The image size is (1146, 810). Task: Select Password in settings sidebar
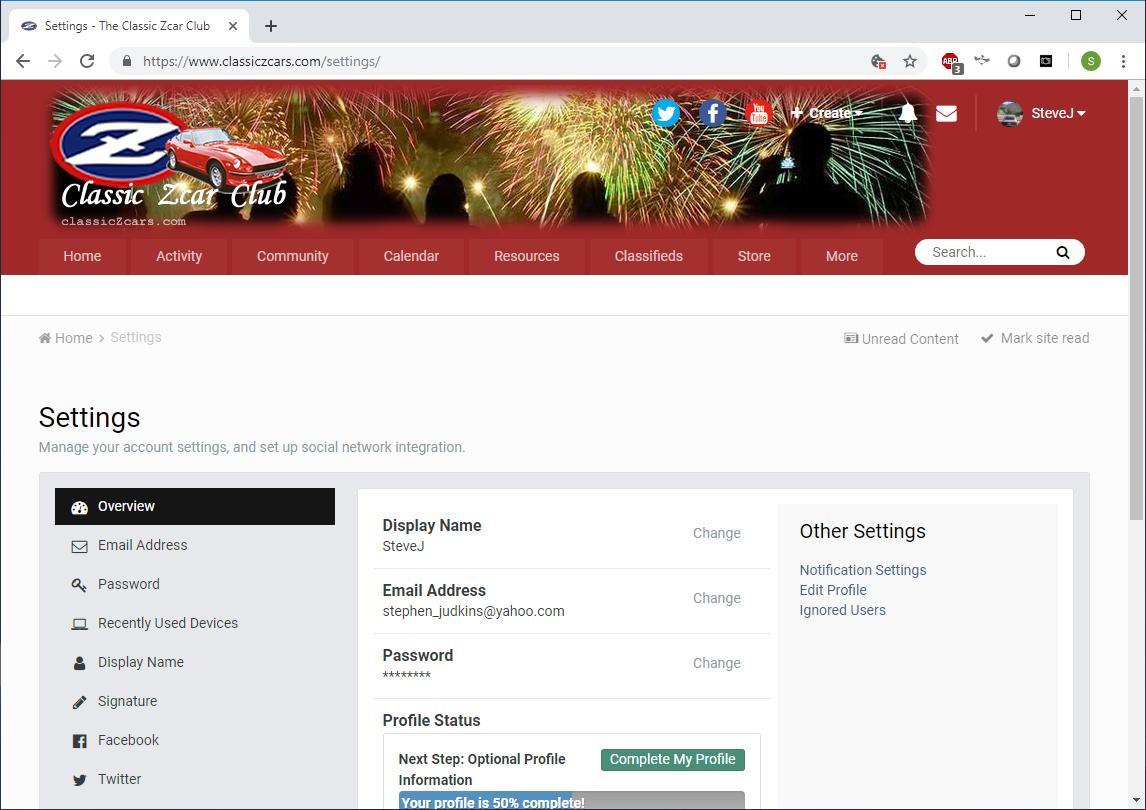coord(195,584)
